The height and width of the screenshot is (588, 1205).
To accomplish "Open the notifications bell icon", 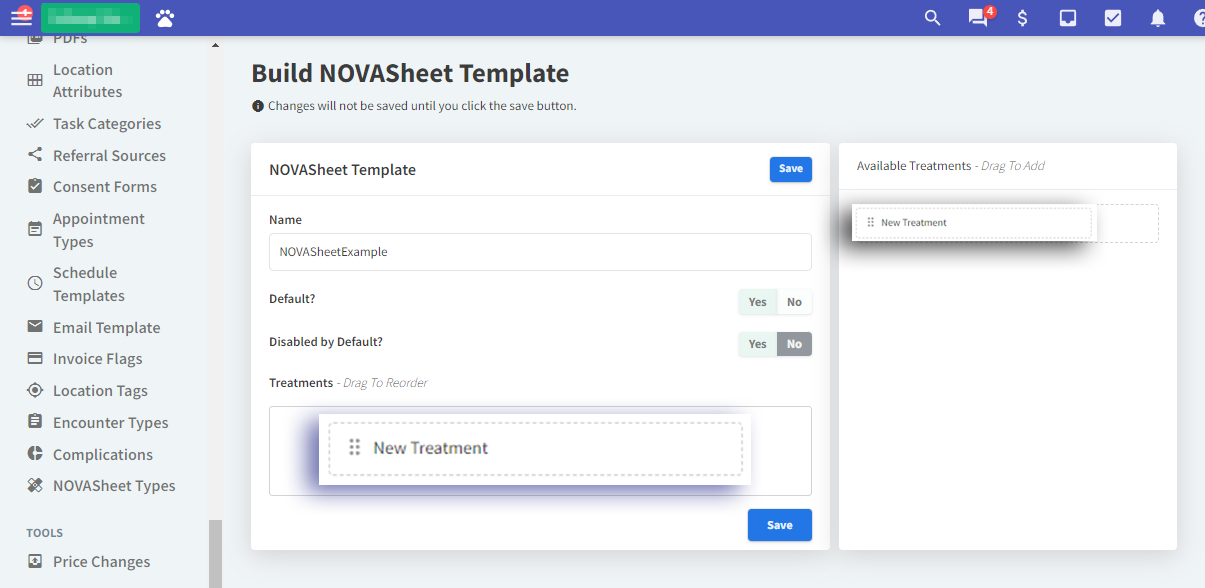I will 1158,18.
